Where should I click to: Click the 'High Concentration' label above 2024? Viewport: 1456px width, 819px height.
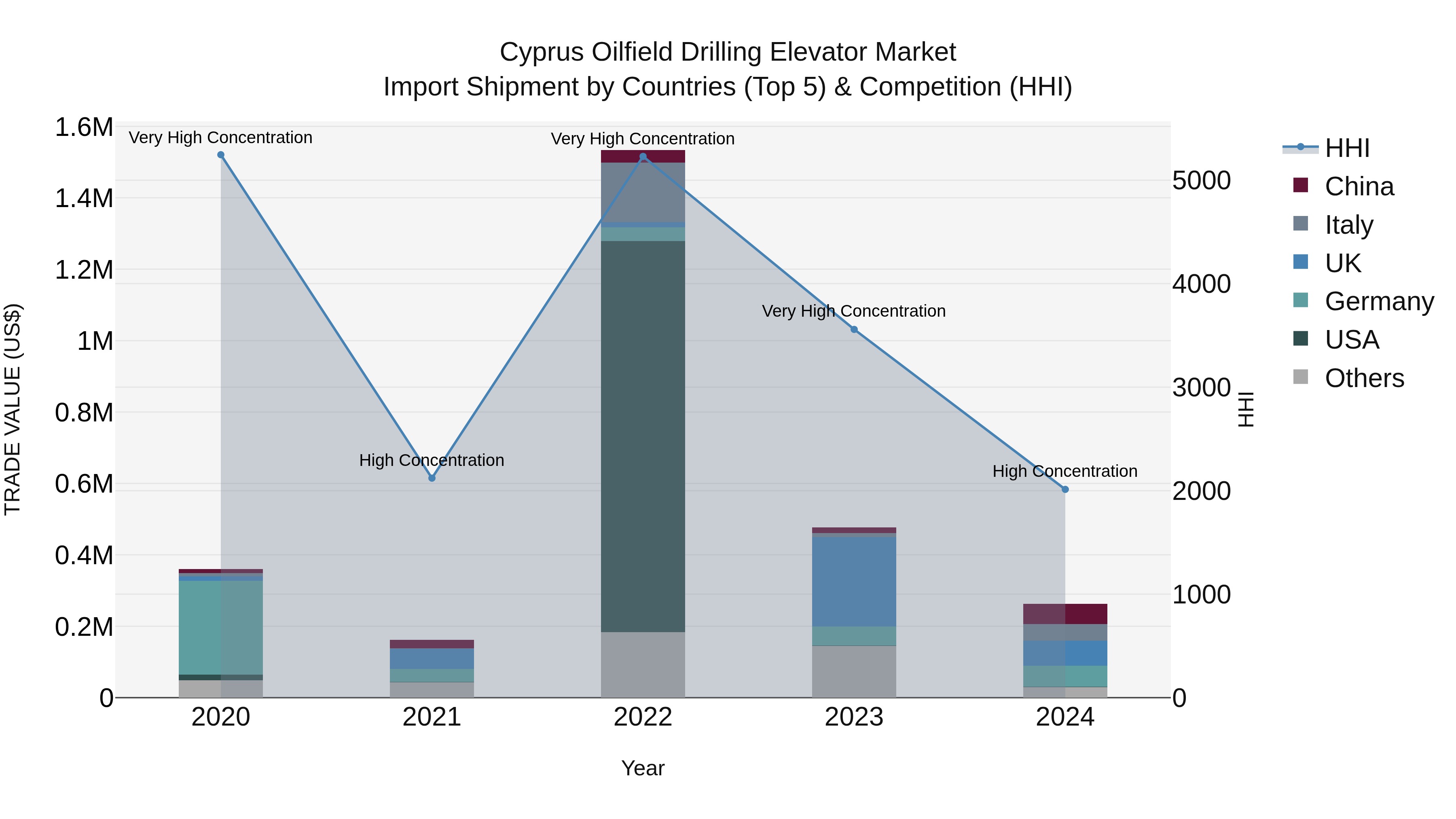(x=1065, y=472)
